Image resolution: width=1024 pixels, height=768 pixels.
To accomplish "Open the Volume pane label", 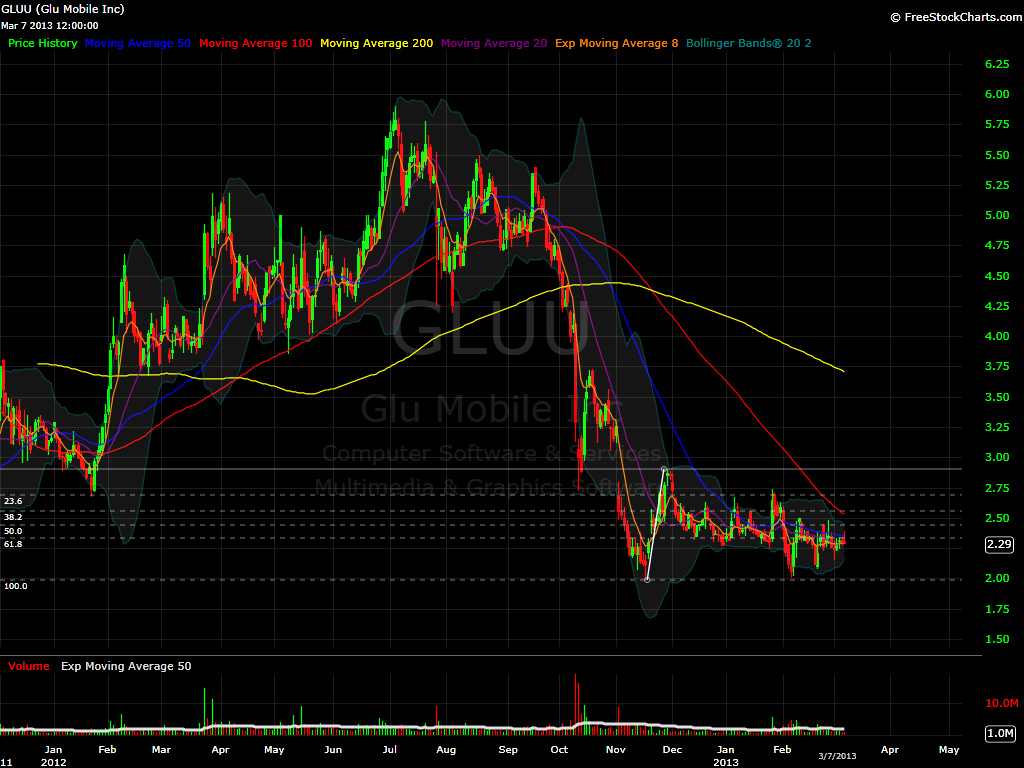I will pyautogui.click(x=29, y=665).
